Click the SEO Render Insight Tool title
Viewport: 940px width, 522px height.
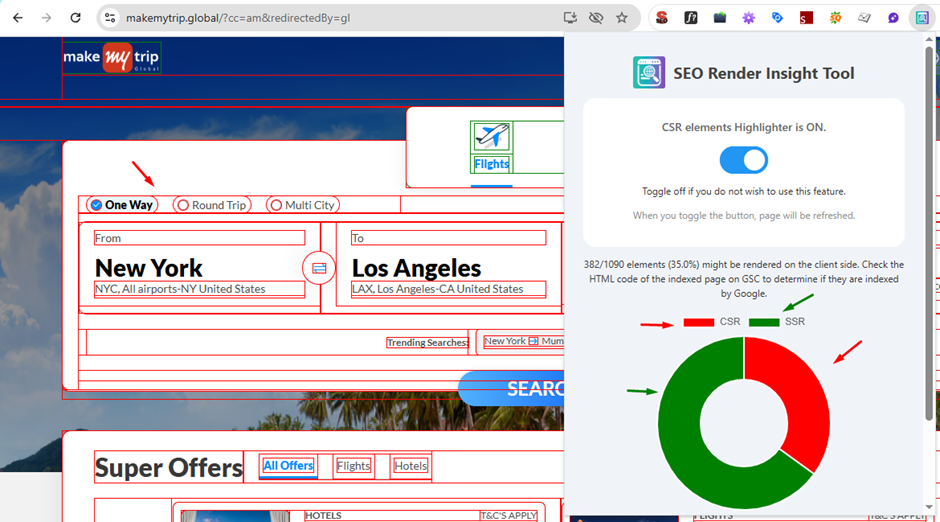764,73
